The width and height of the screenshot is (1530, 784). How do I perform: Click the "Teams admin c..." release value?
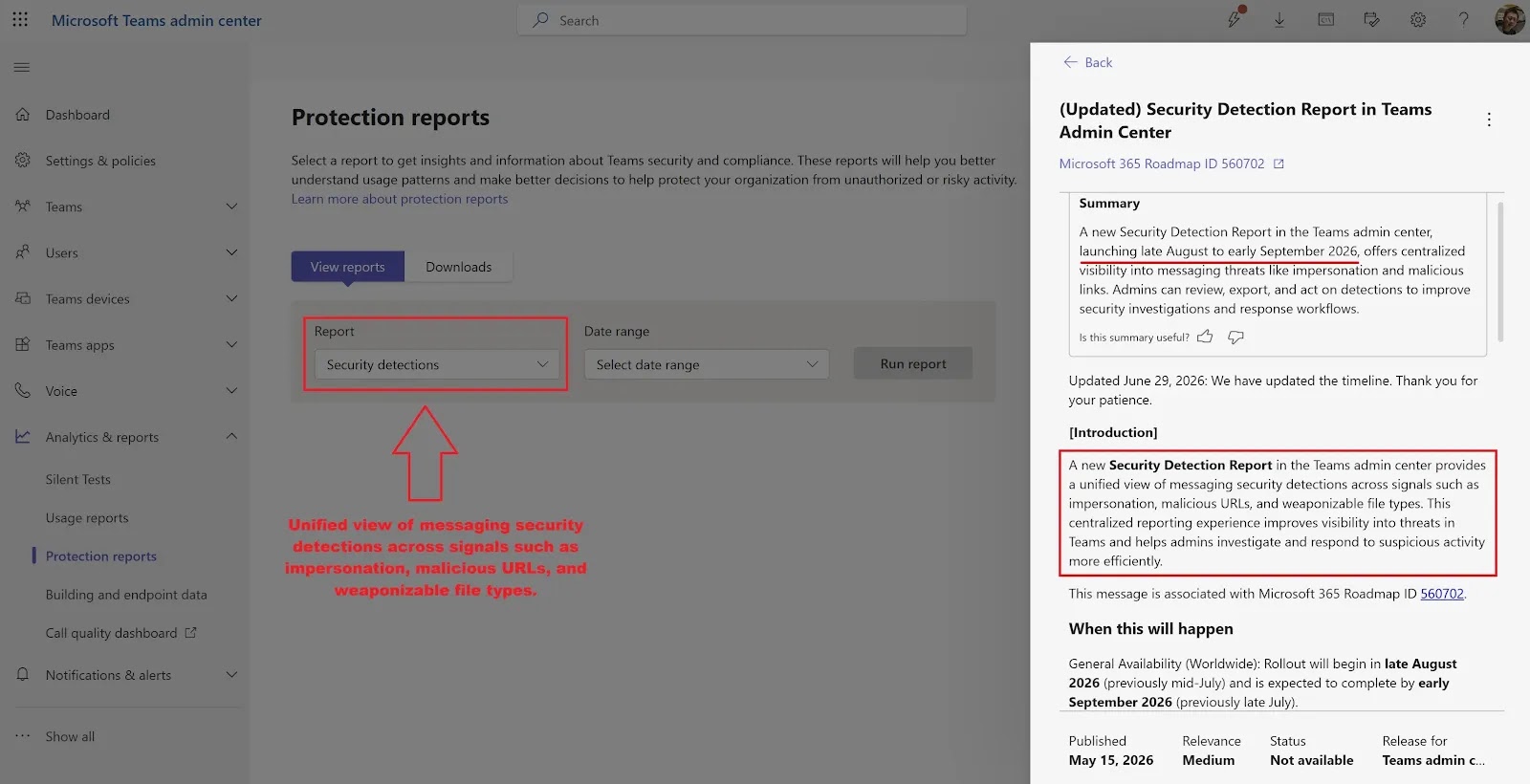pos(1433,760)
